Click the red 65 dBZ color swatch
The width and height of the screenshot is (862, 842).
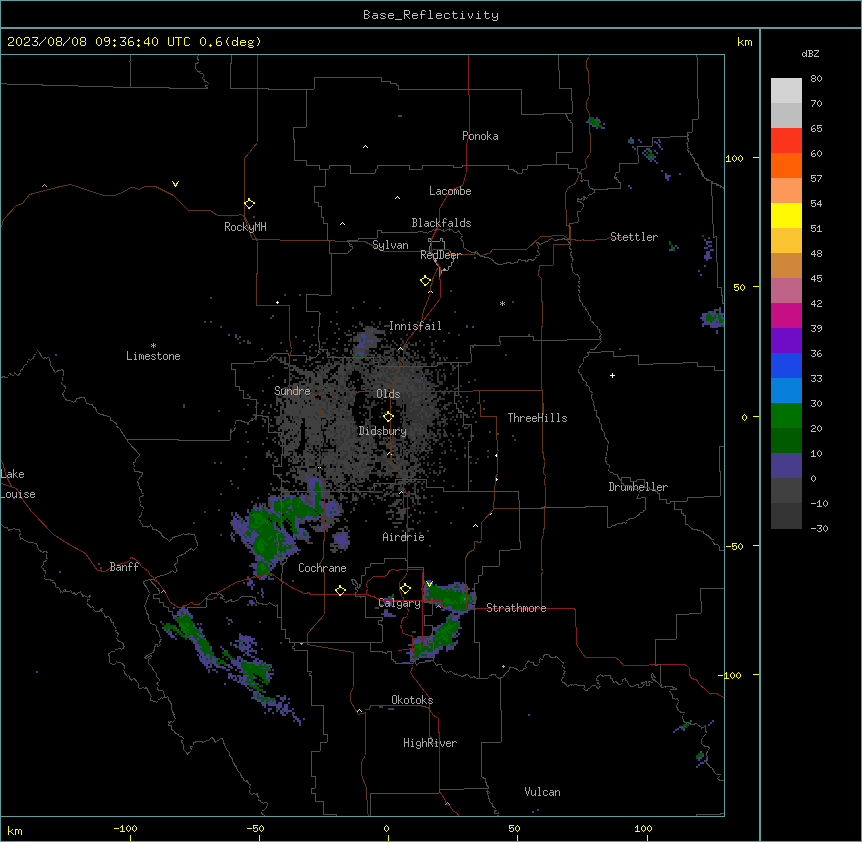tap(786, 141)
